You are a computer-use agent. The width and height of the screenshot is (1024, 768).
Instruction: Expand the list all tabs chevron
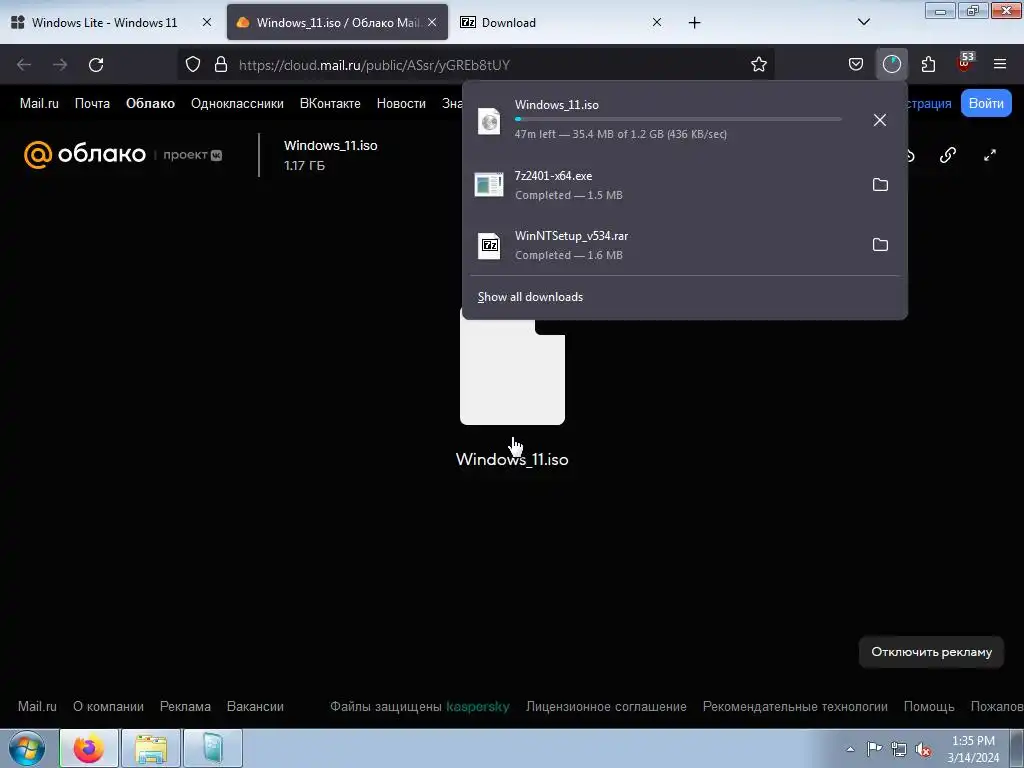[863, 22]
